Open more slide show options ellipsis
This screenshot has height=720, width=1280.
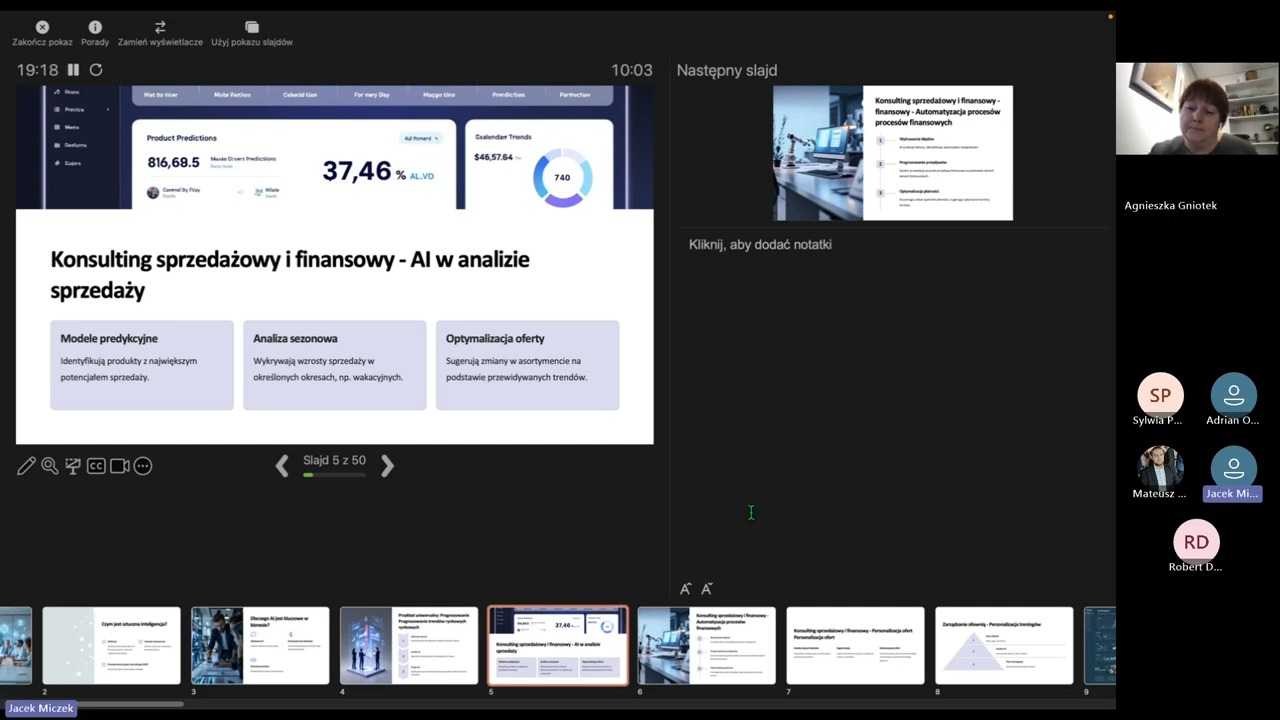tap(143, 466)
